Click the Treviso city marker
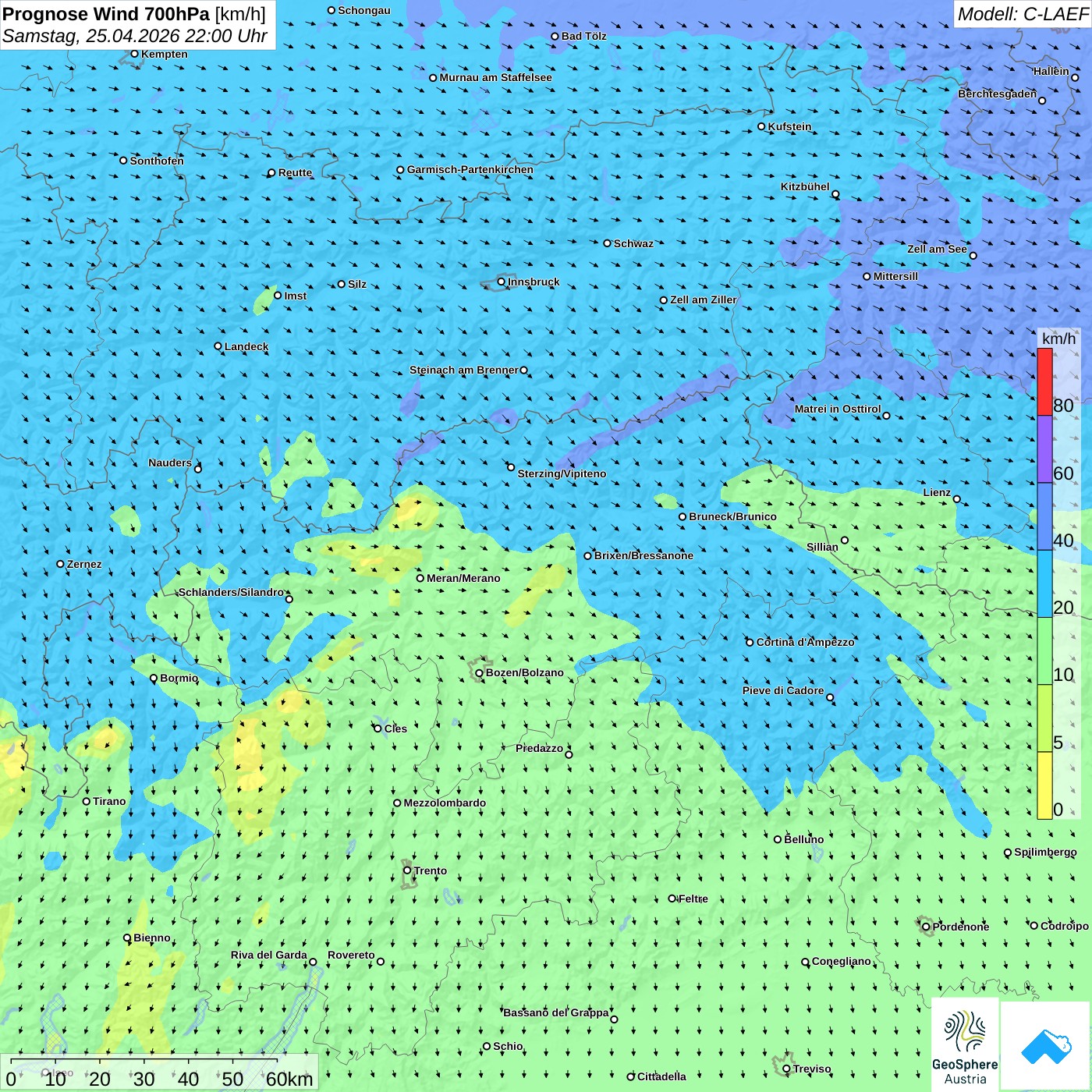This screenshot has width=1092, height=1092. 786,1069
